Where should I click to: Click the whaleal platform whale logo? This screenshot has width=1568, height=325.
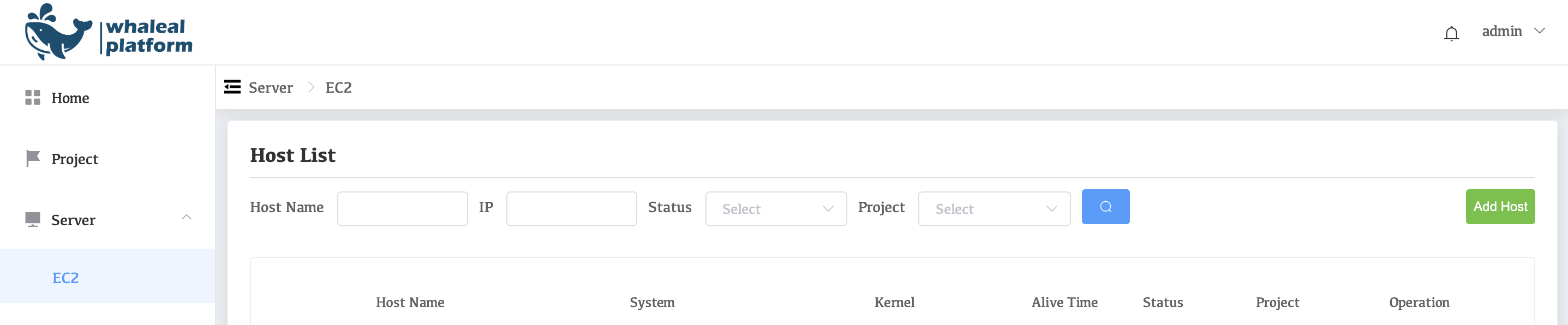pos(58,33)
